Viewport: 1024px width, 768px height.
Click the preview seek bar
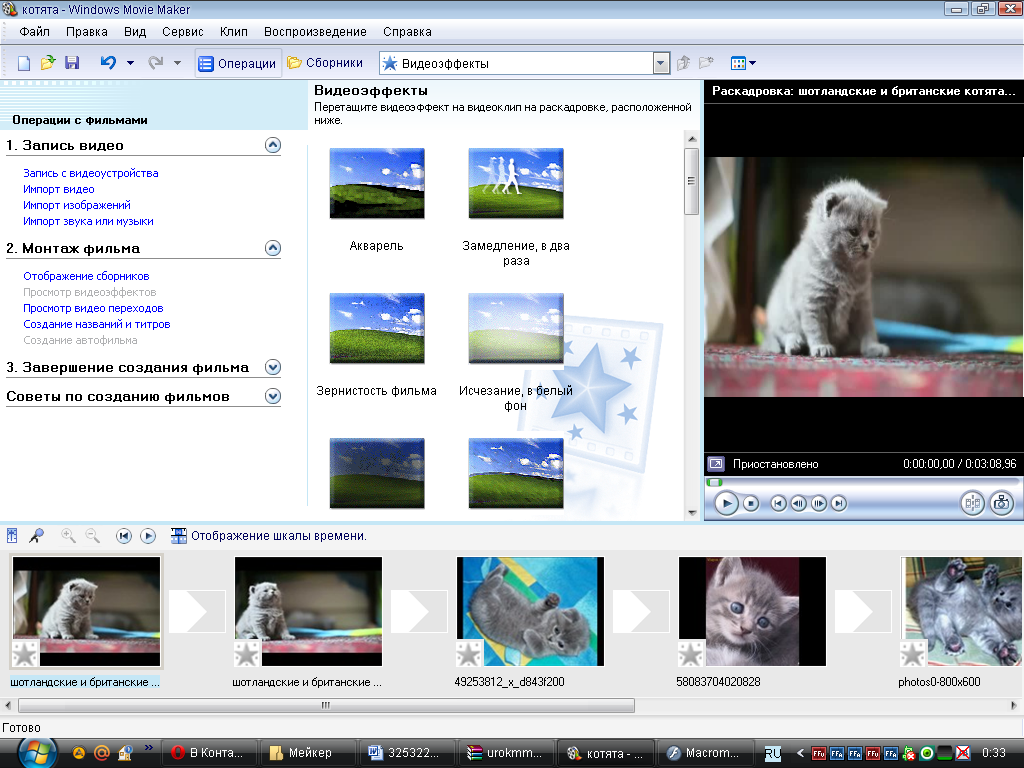[862, 482]
